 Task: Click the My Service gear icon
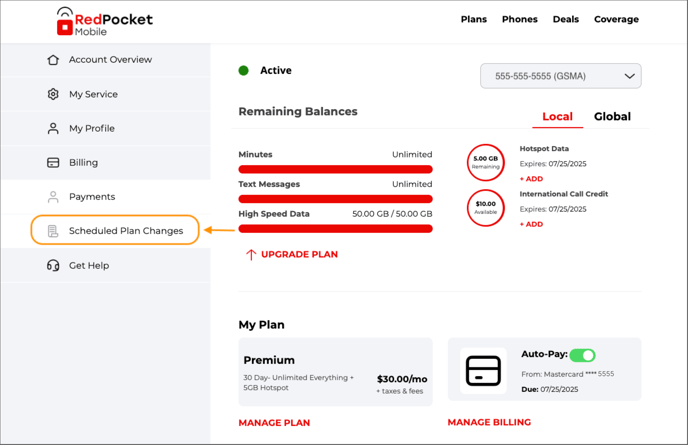click(53, 94)
